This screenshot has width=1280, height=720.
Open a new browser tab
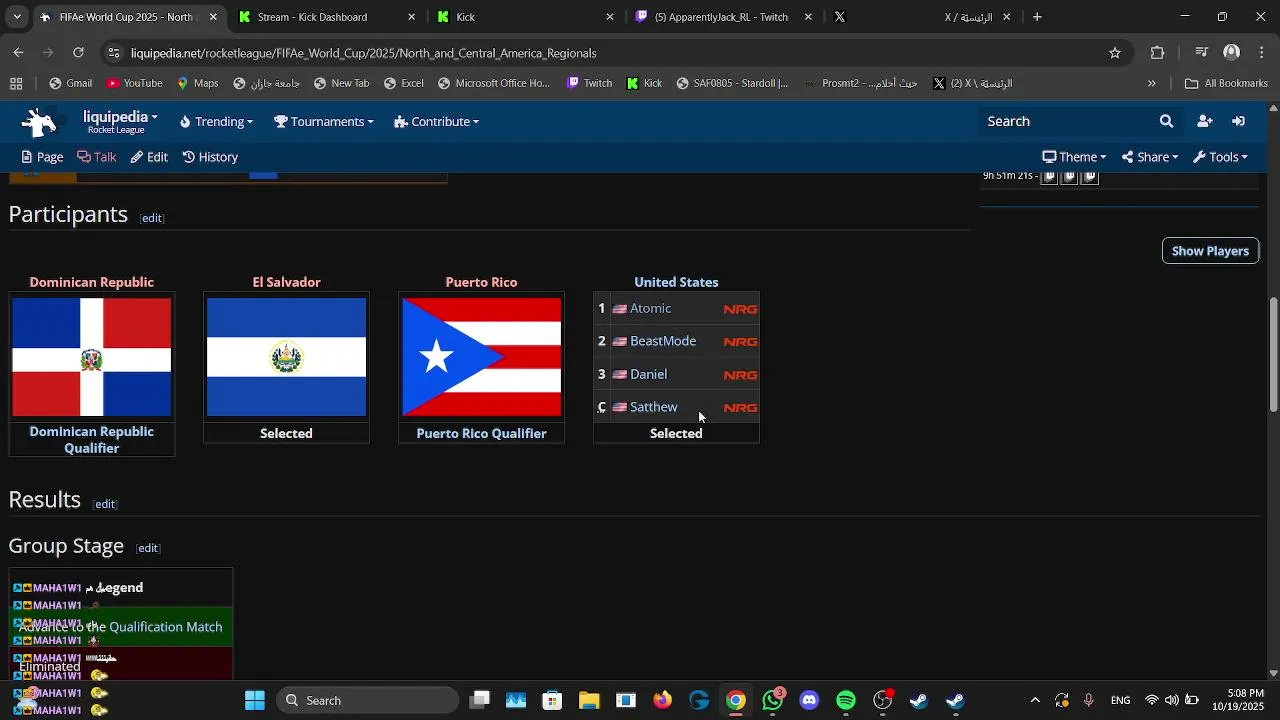(x=1037, y=17)
